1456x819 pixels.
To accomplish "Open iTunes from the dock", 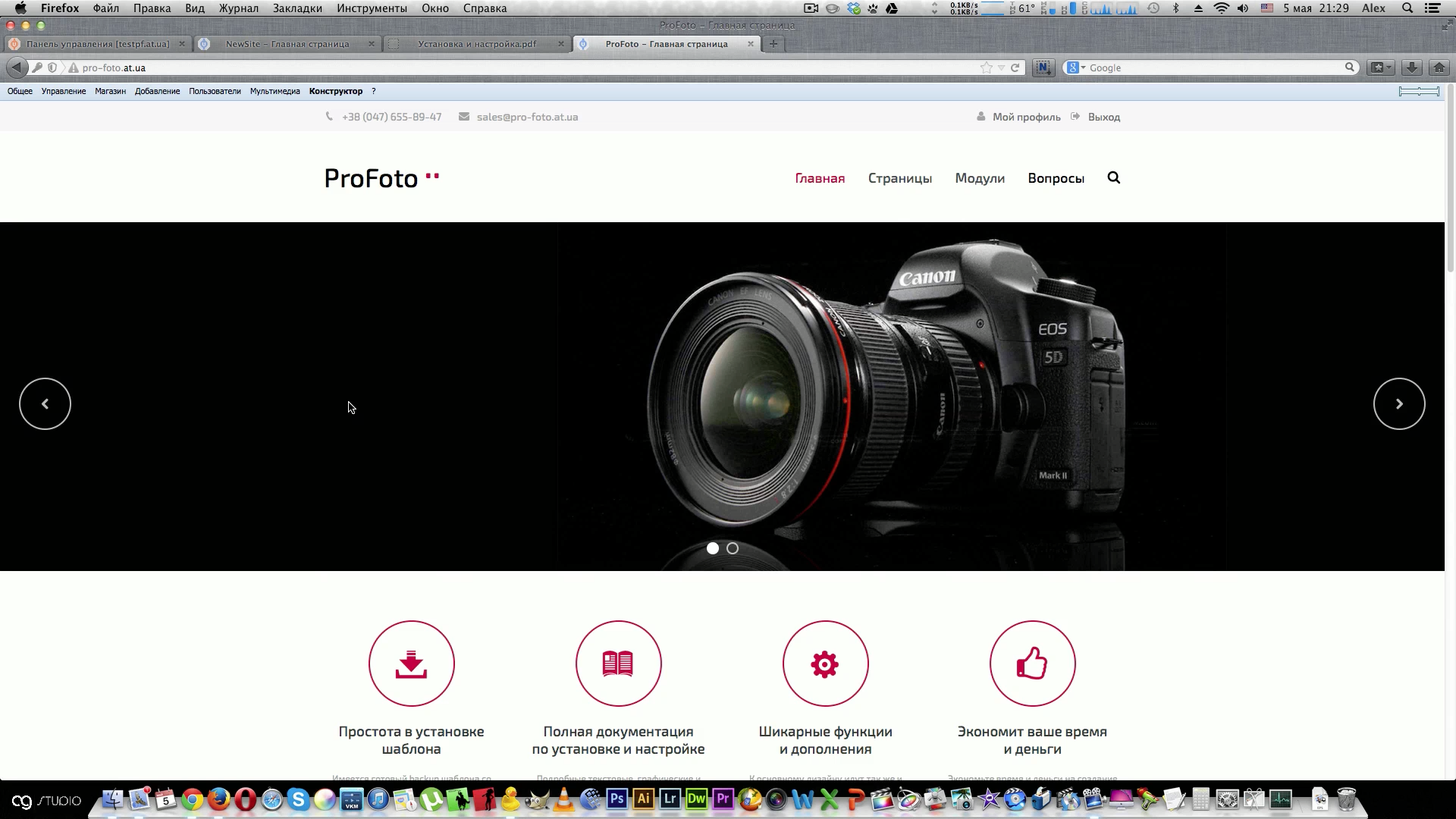I will pyautogui.click(x=378, y=799).
